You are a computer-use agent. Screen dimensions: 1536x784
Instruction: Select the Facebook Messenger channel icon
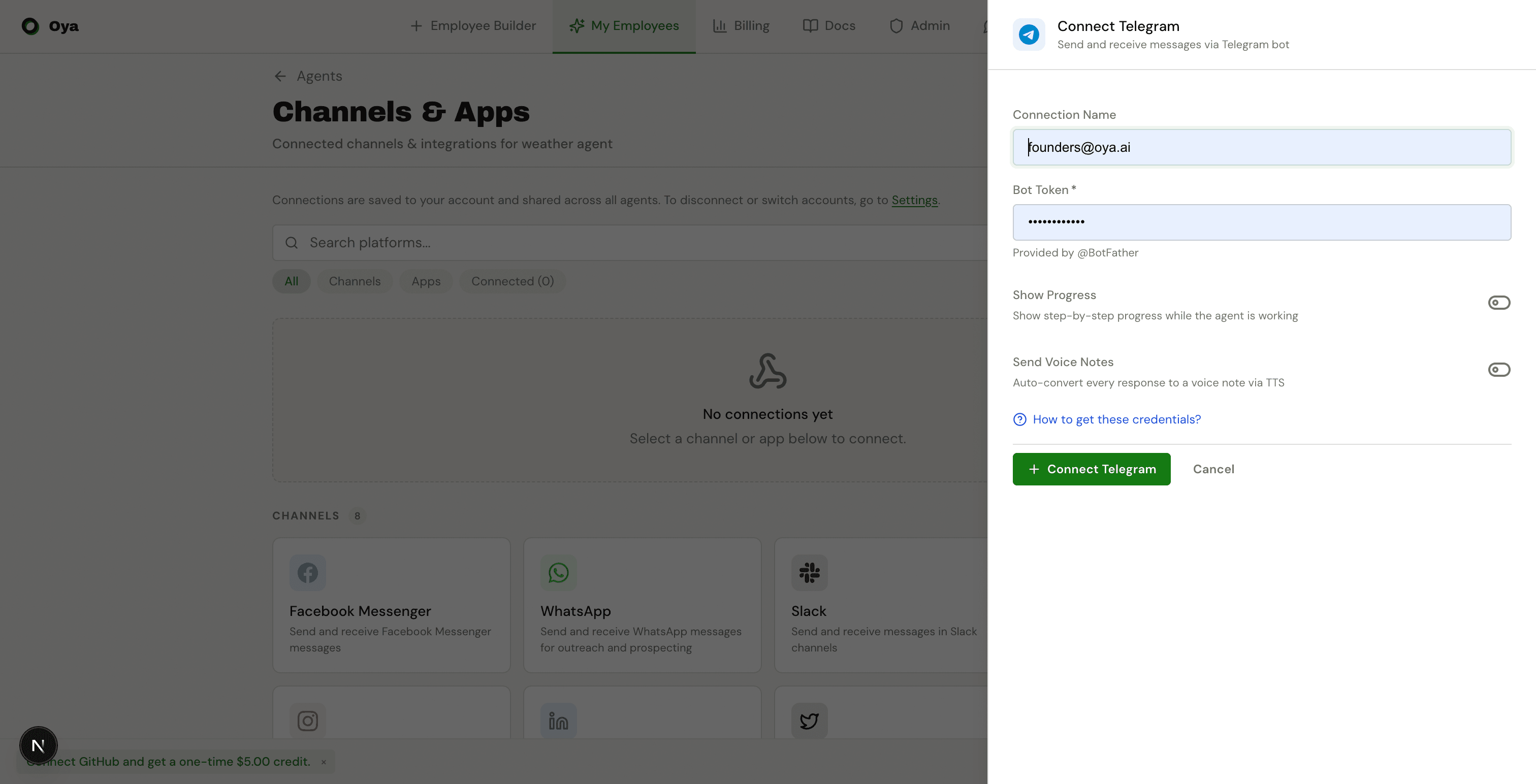(x=307, y=572)
